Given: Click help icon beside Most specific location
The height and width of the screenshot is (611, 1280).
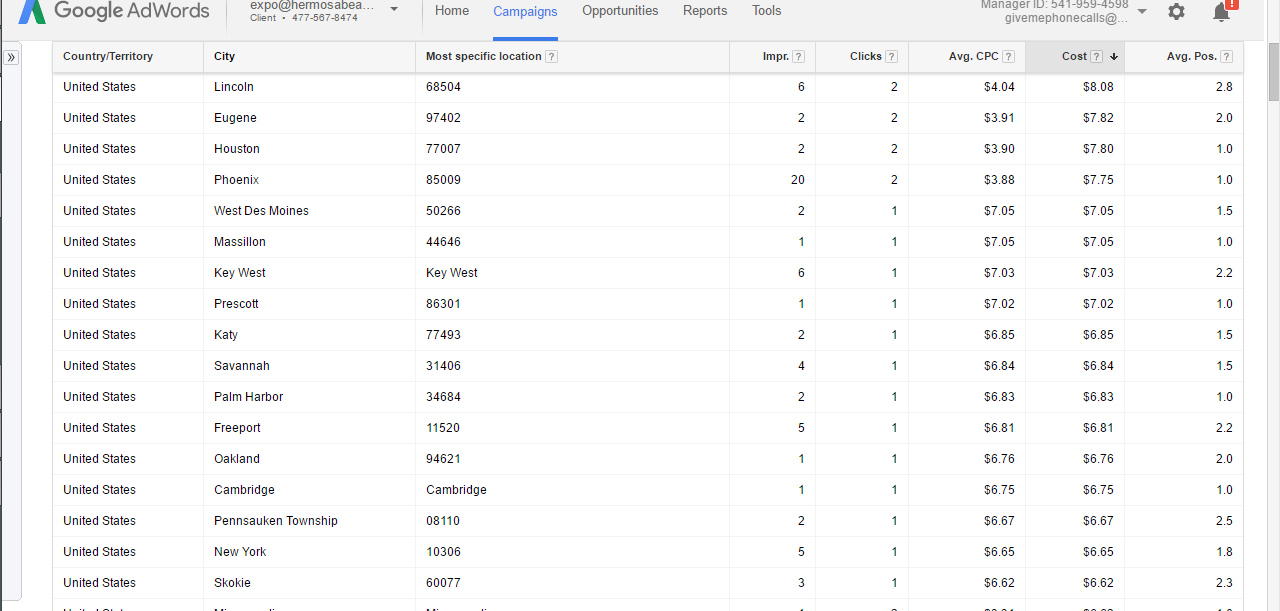Looking at the screenshot, I should 552,57.
